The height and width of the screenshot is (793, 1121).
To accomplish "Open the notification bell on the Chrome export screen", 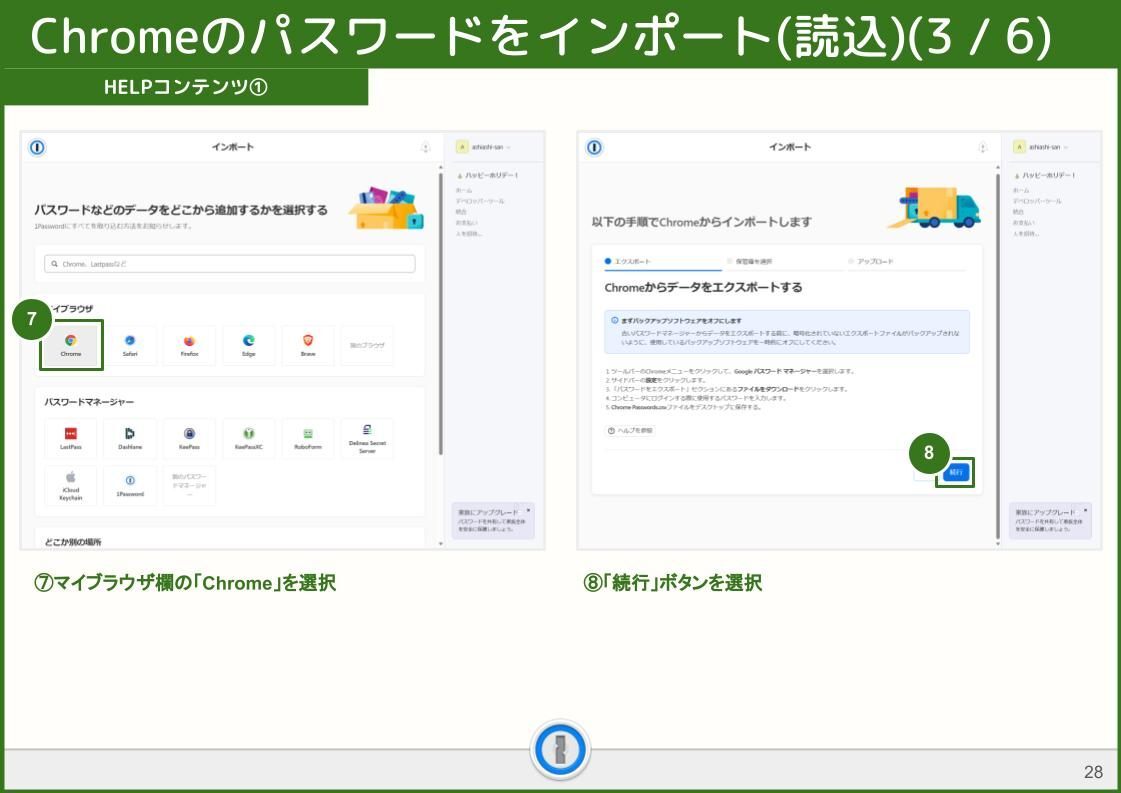I will point(982,148).
